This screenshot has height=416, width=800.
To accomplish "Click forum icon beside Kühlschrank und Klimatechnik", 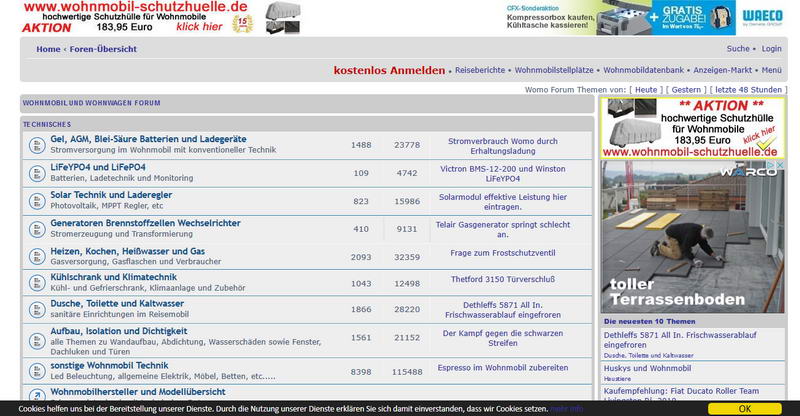I will (x=35, y=283).
